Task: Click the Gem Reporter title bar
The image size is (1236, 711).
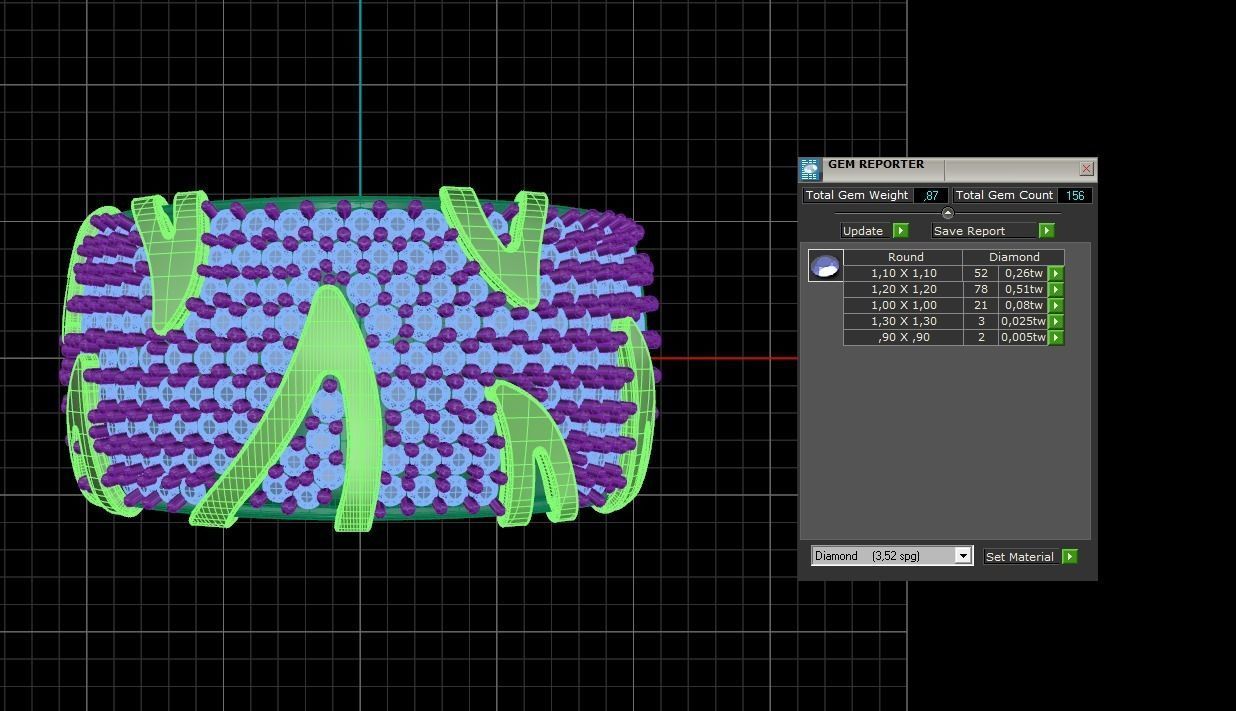Action: click(x=950, y=168)
